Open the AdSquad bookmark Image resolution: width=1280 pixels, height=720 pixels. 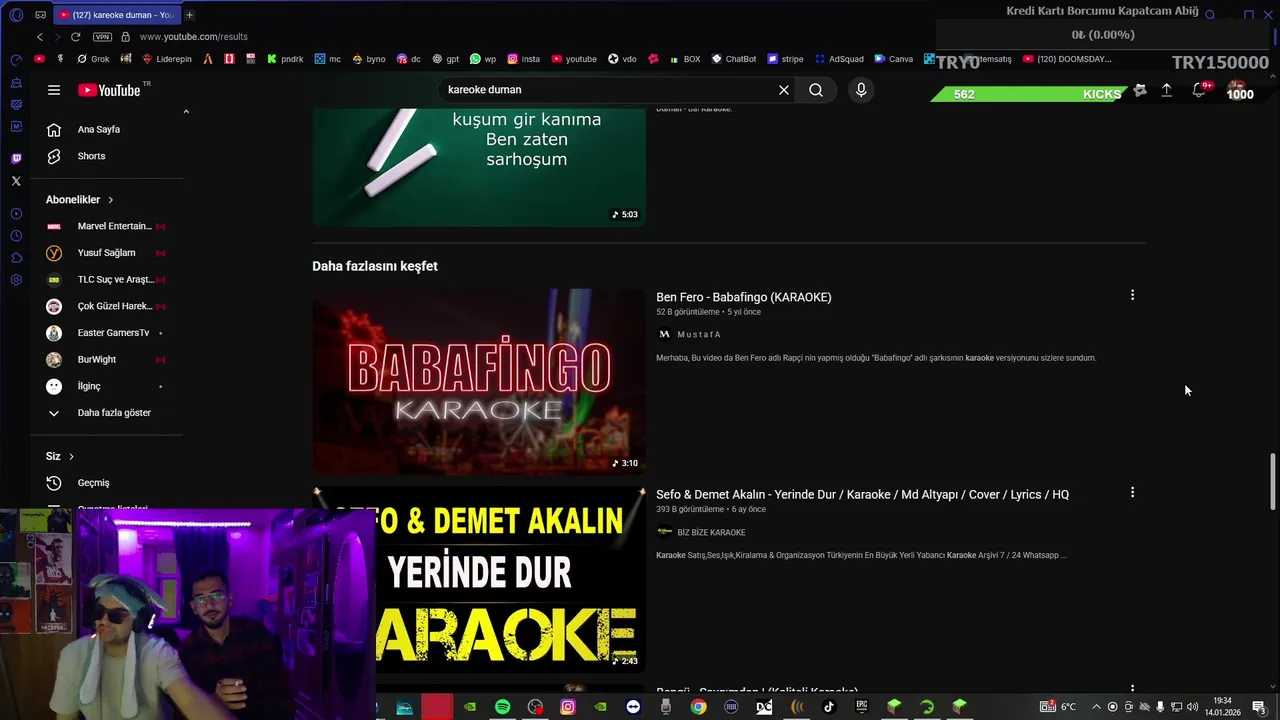click(839, 59)
